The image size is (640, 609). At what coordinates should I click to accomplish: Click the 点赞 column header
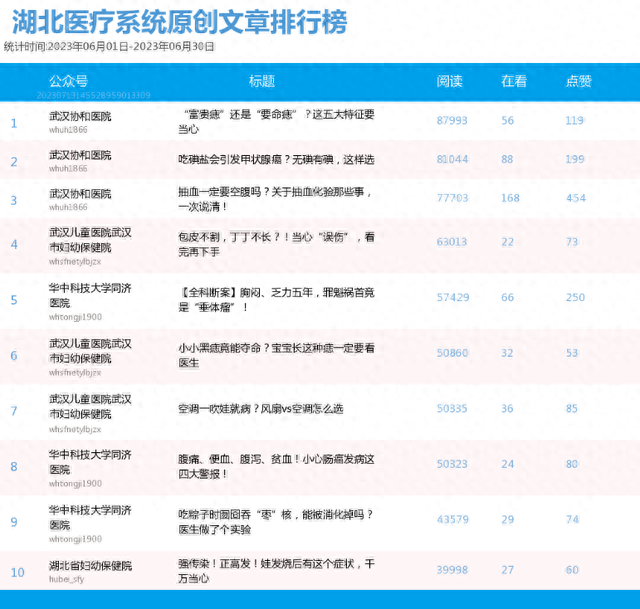(x=578, y=81)
